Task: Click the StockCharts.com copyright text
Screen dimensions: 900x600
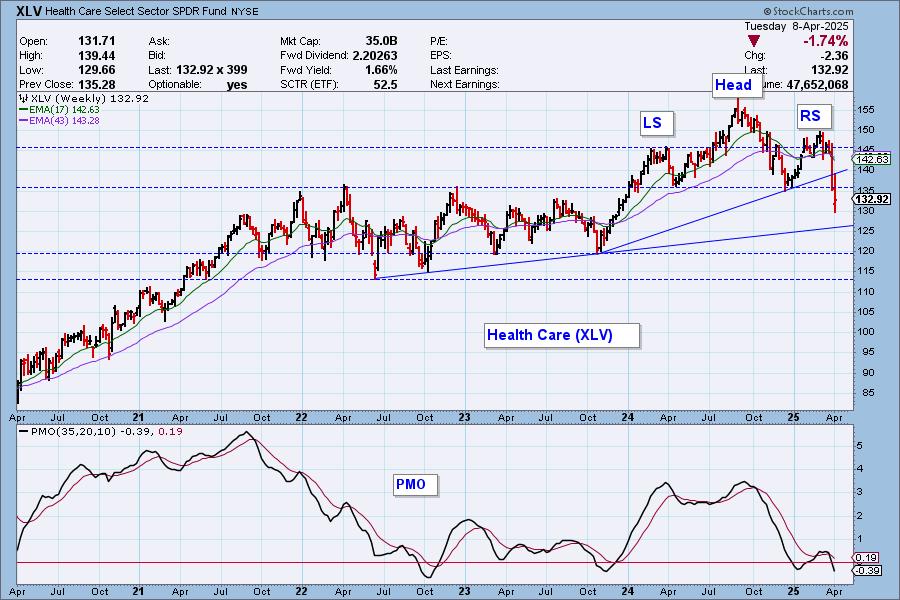Action: coord(808,11)
